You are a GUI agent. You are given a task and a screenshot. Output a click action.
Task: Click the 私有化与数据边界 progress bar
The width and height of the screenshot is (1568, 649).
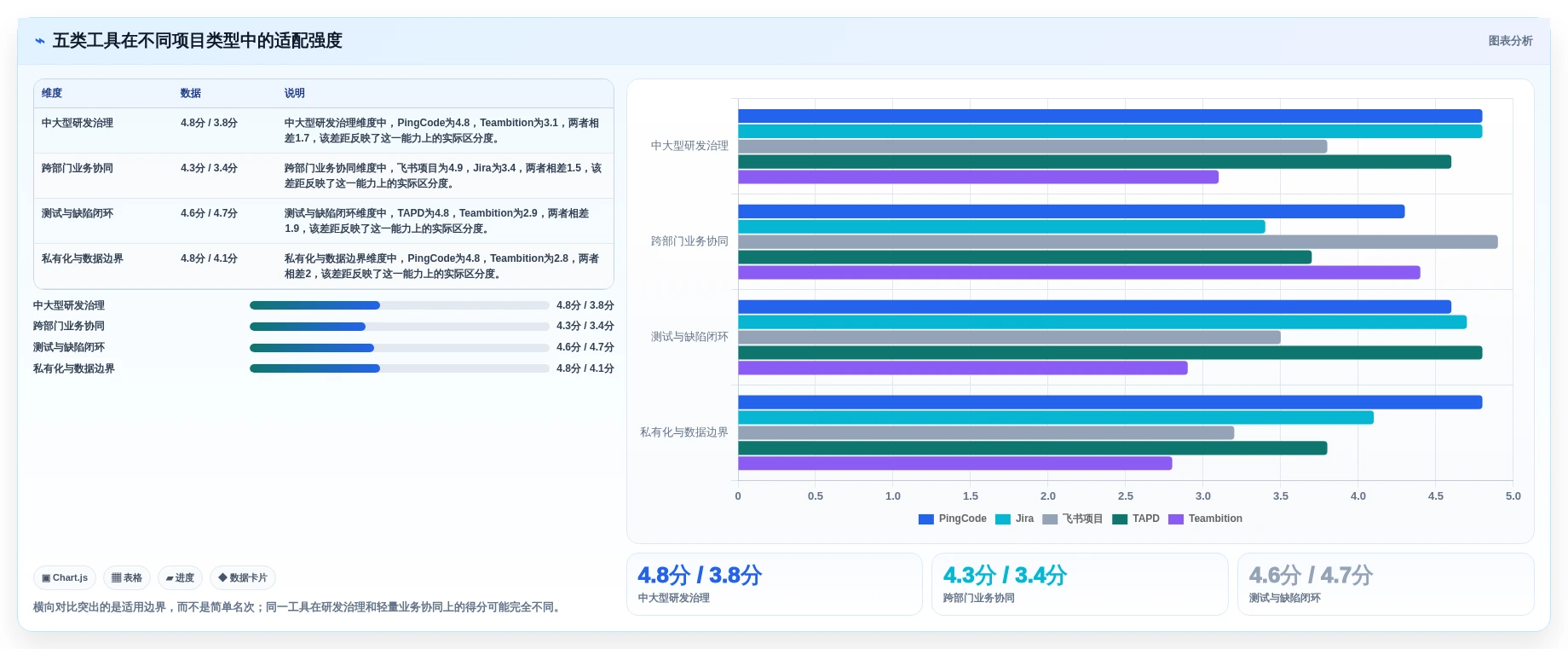tap(399, 368)
